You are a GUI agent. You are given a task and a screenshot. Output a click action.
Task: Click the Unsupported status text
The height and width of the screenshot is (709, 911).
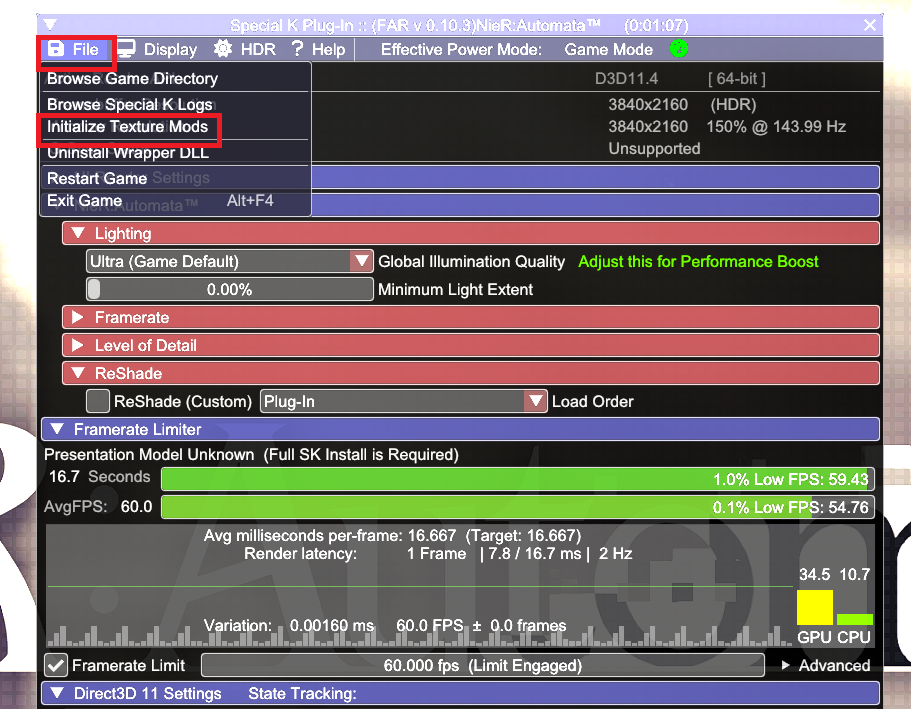[x=654, y=149]
